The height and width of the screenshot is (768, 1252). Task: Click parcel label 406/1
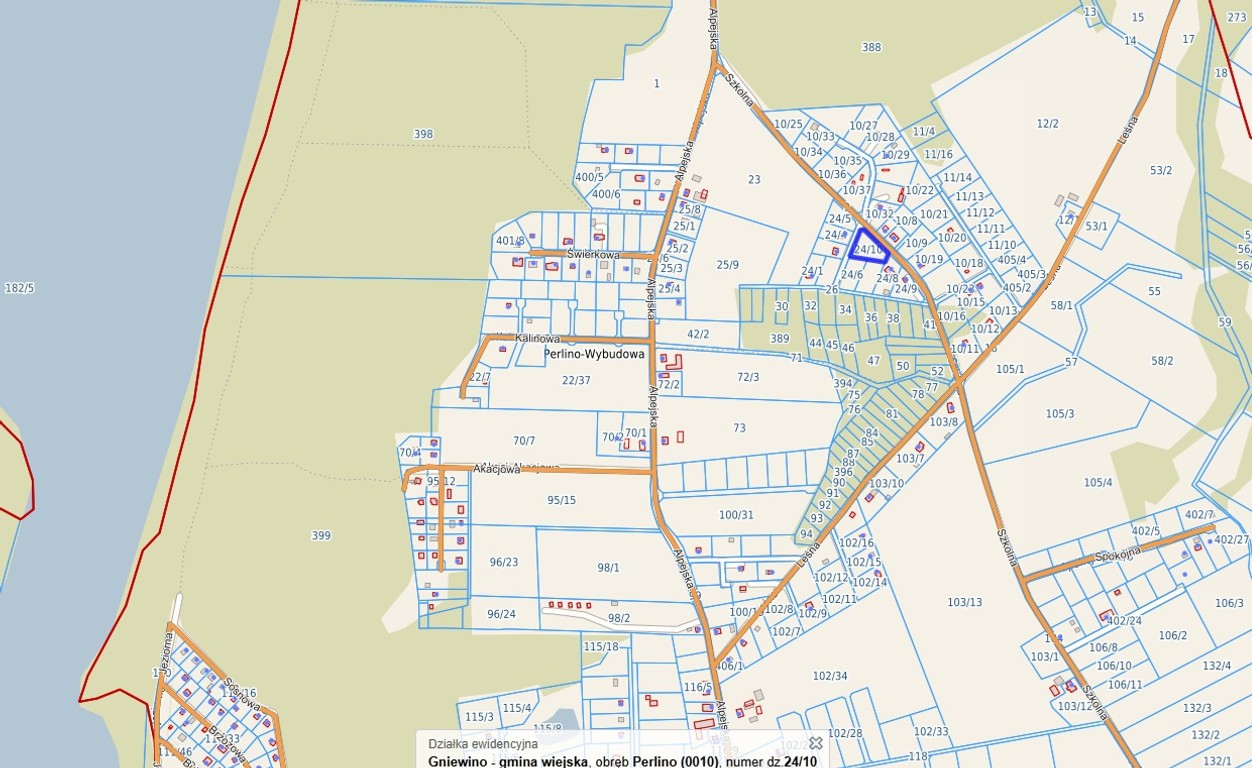click(x=728, y=666)
